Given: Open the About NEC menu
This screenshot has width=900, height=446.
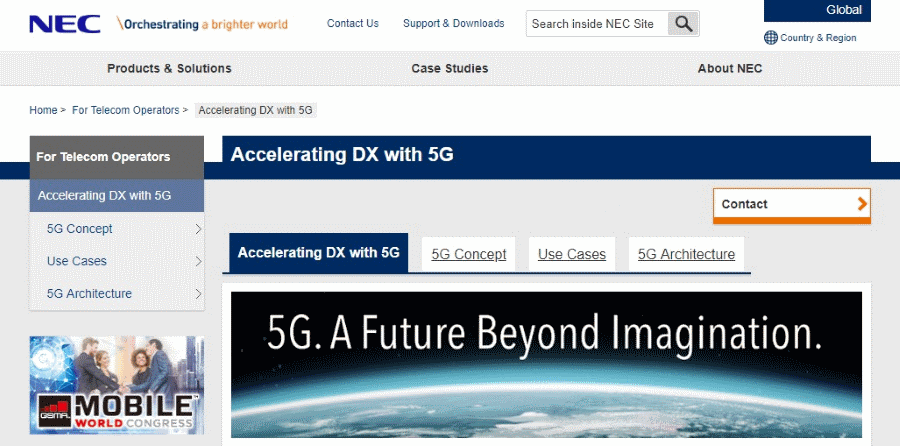Looking at the screenshot, I should pyautogui.click(x=730, y=68).
